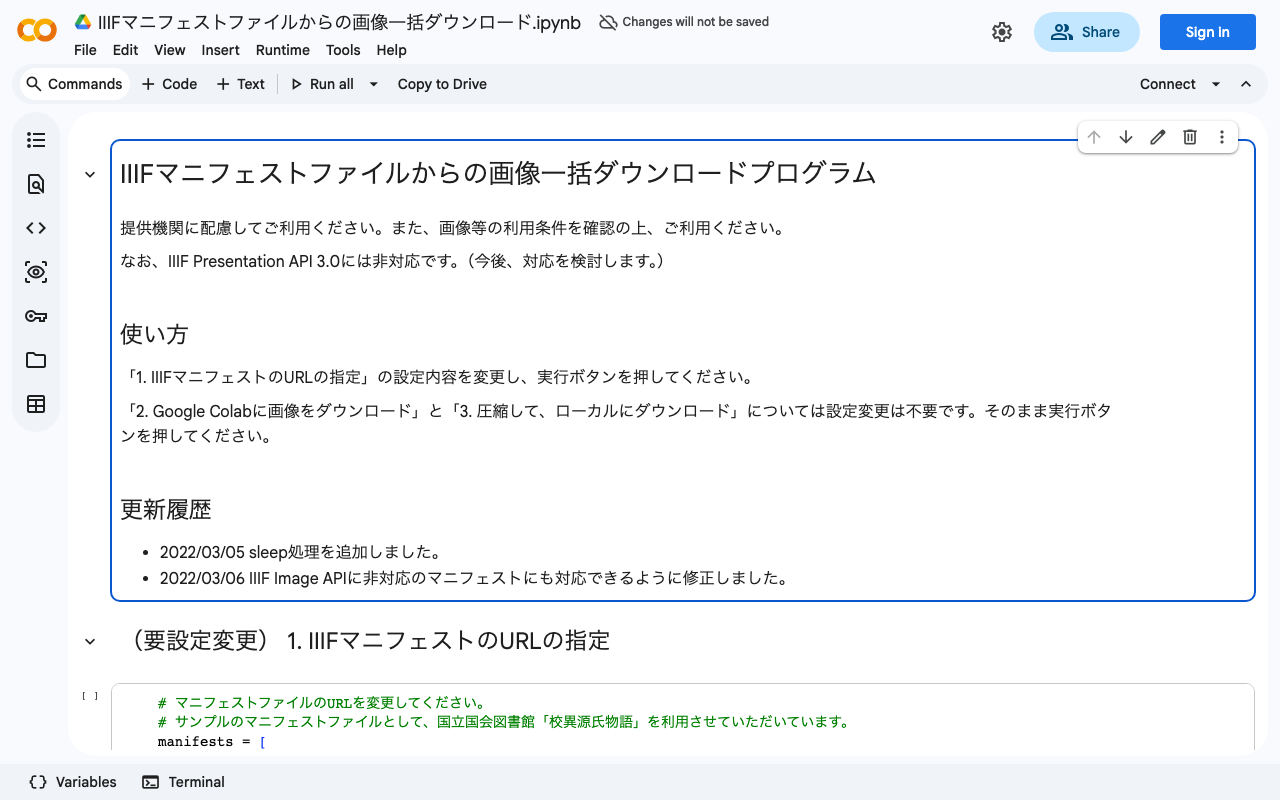The height and width of the screenshot is (800, 1280).
Task: Collapse the IIIF manifest URL section
Action: 90,641
